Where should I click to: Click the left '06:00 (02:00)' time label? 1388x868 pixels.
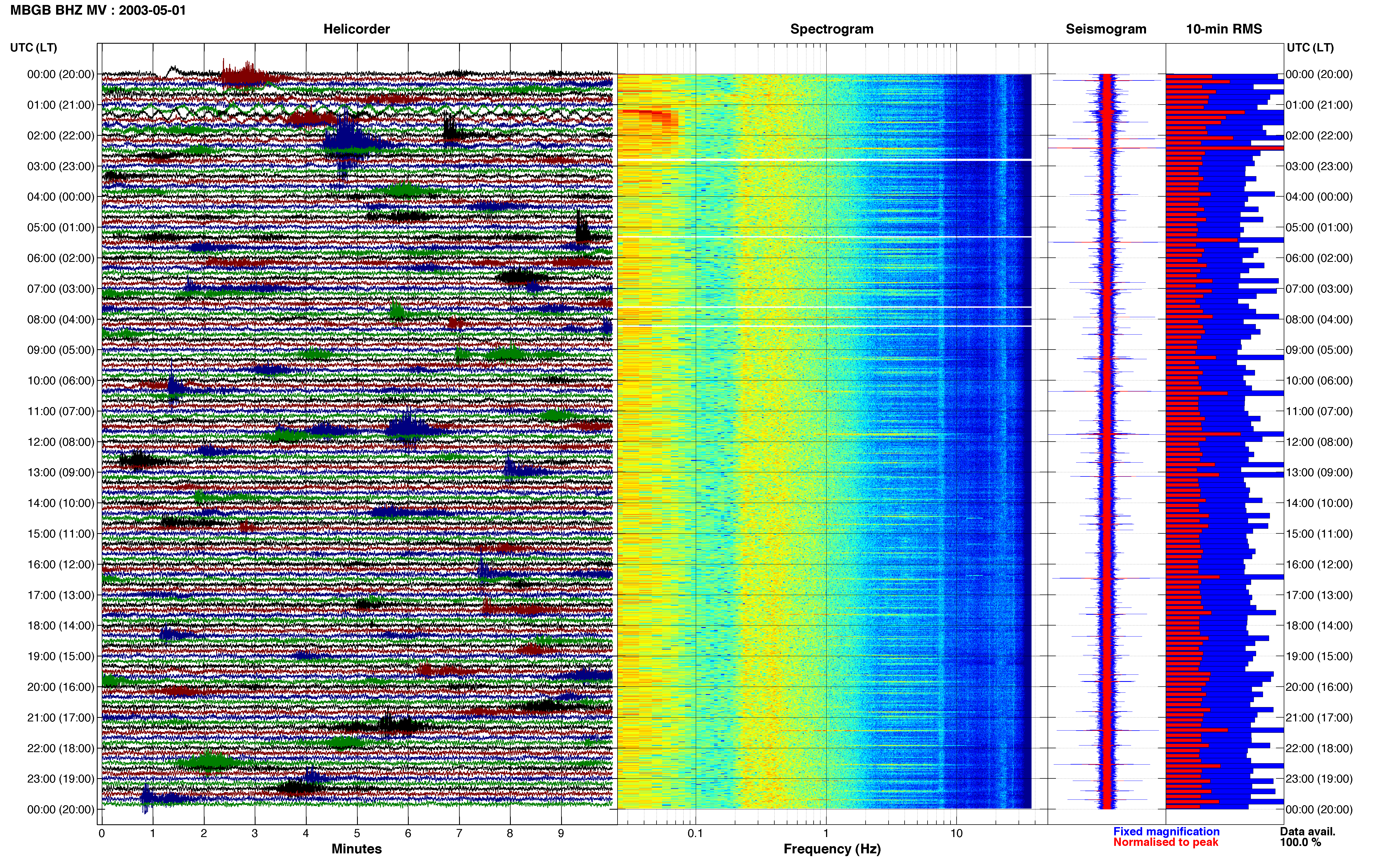[61, 258]
